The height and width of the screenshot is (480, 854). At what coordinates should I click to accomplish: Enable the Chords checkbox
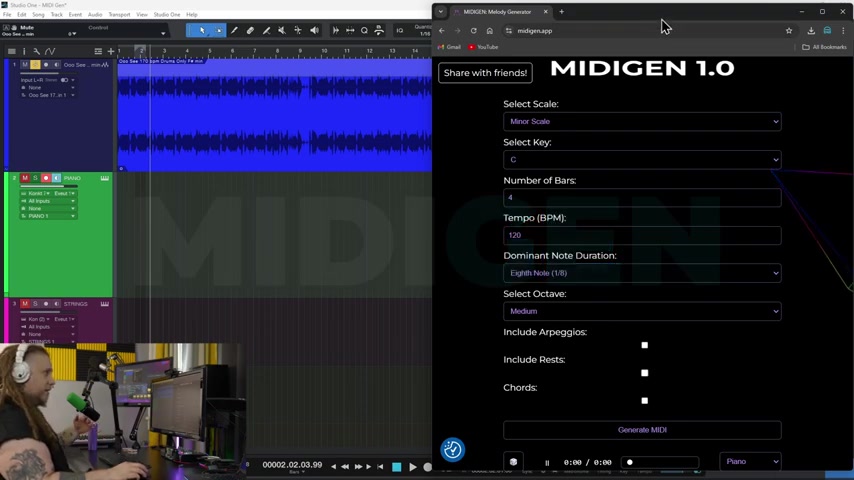tap(644, 400)
